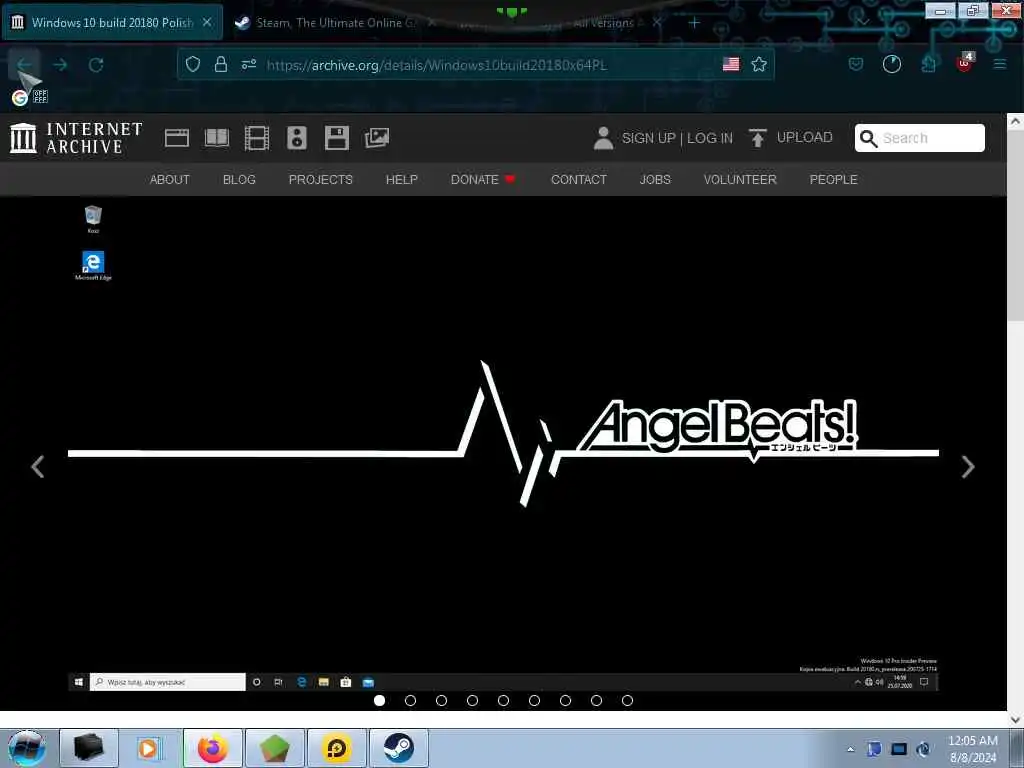Open the Web (Wayback) section icon
The image size is (1024, 768).
point(177,138)
